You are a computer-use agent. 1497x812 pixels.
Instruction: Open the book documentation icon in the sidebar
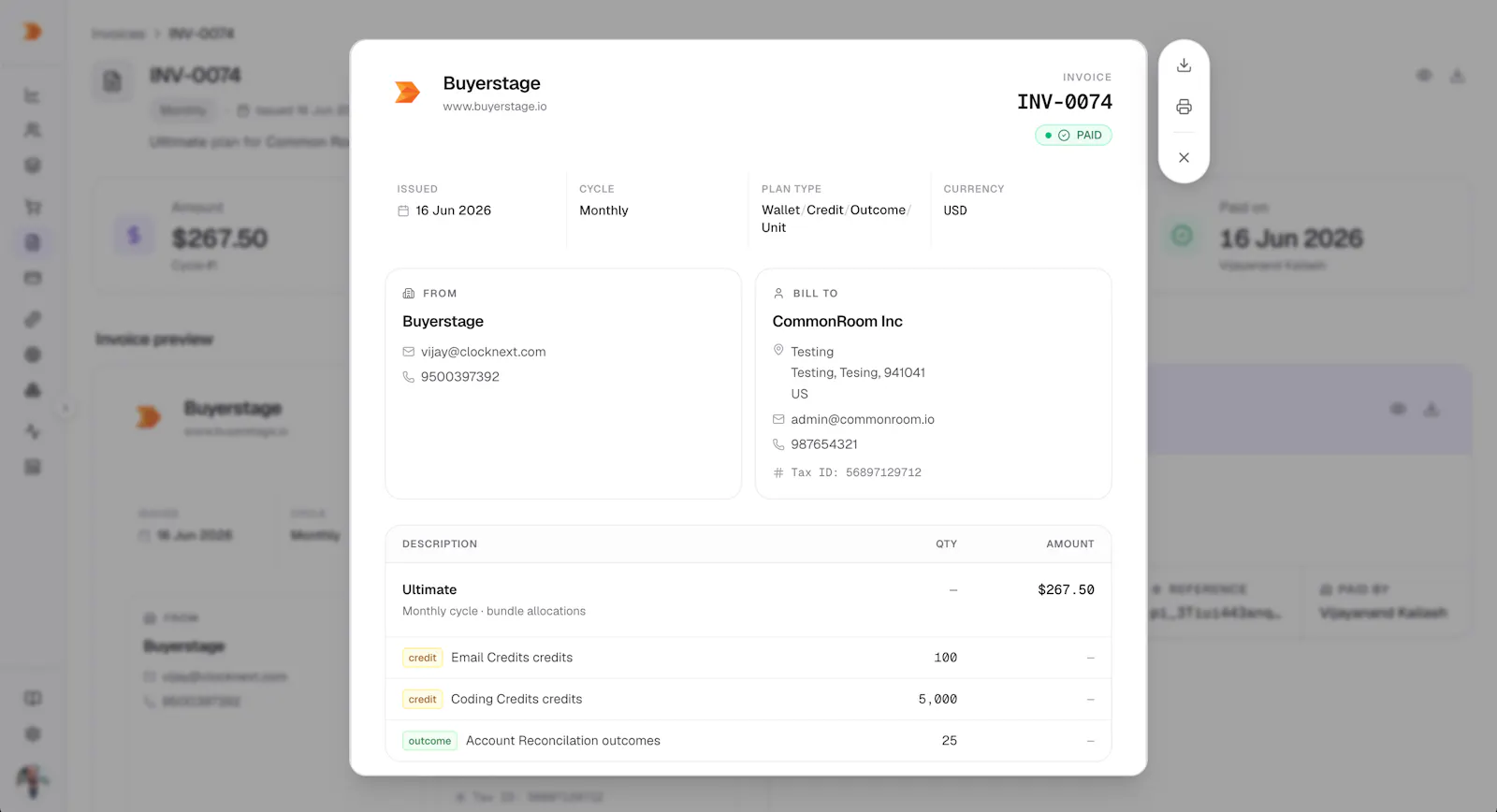(33, 698)
